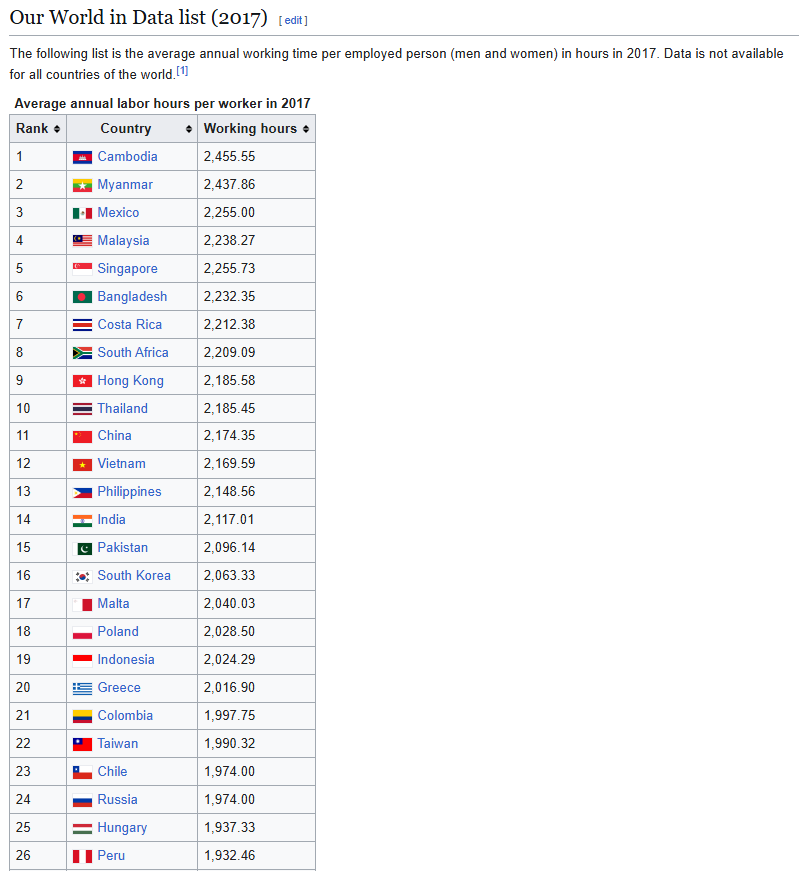800x871 pixels.
Task: Click the Indonesia flag icon
Action: [x=82, y=660]
